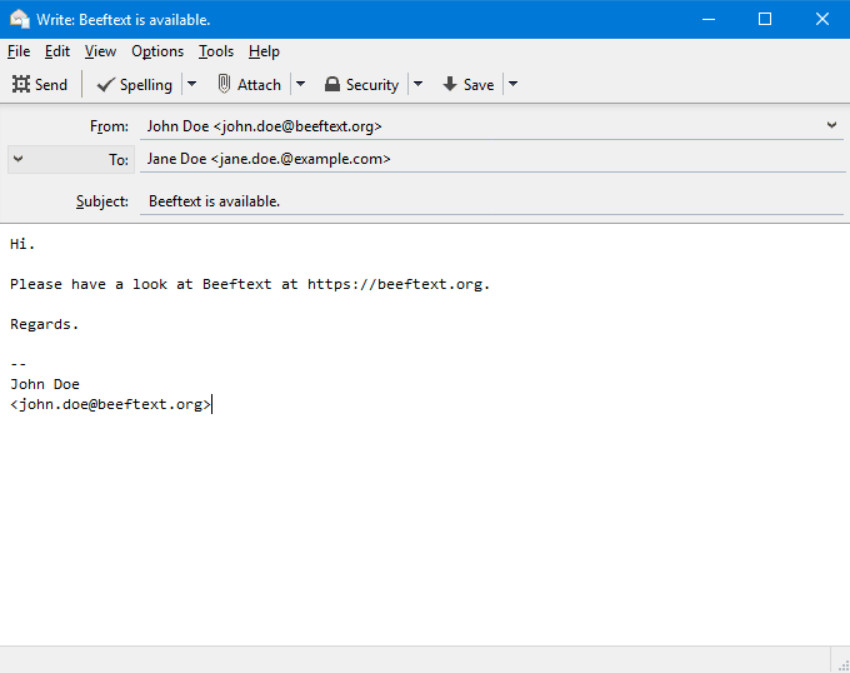
Task: Close the compose window
Action: (x=822, y=20)
